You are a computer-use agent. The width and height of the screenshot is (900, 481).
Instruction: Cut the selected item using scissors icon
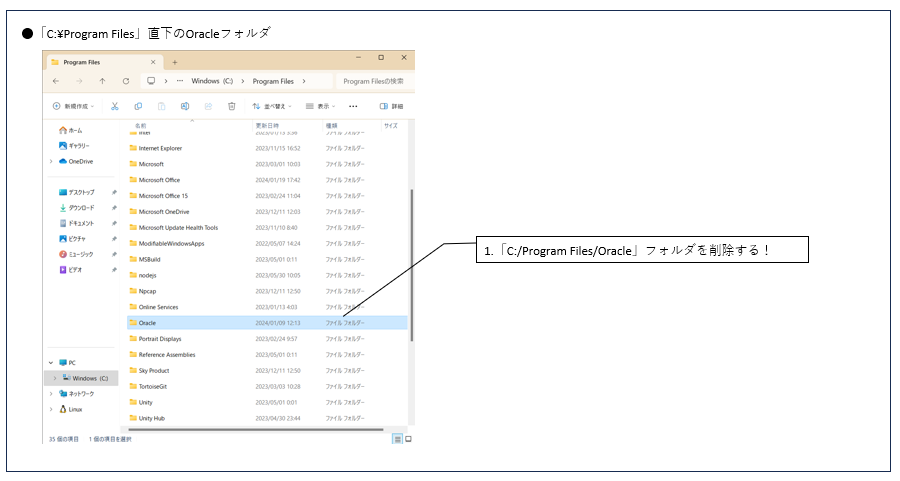point(115,106)
